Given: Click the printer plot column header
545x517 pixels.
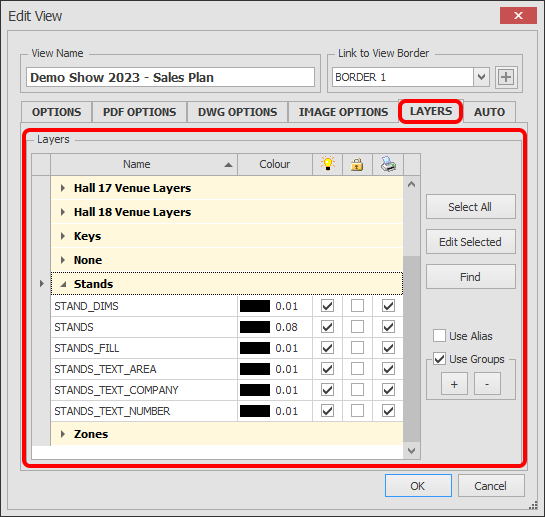Looking at the screenshot, I should [388, 164].
